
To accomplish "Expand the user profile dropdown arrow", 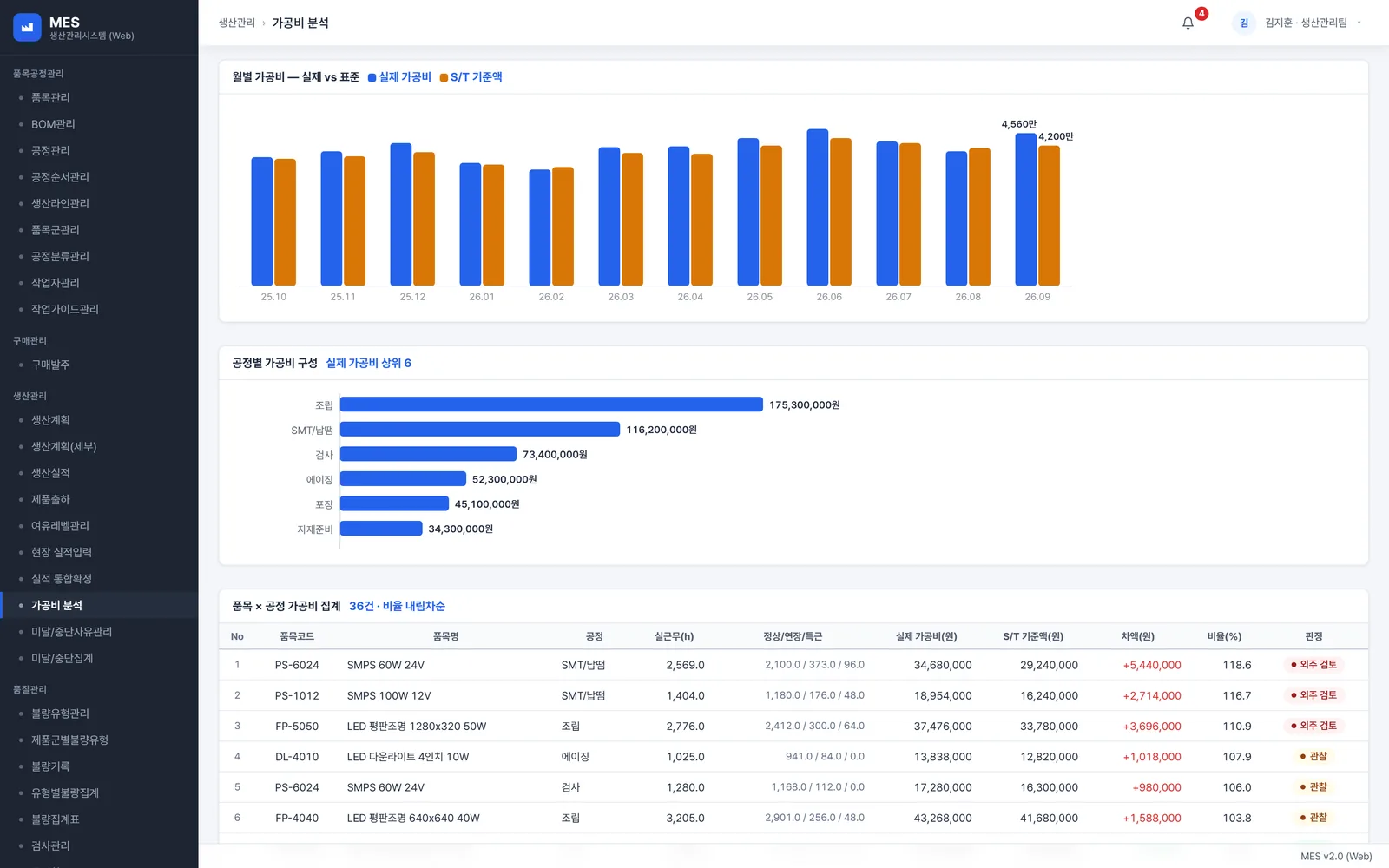I will (x=1359, y=23).
